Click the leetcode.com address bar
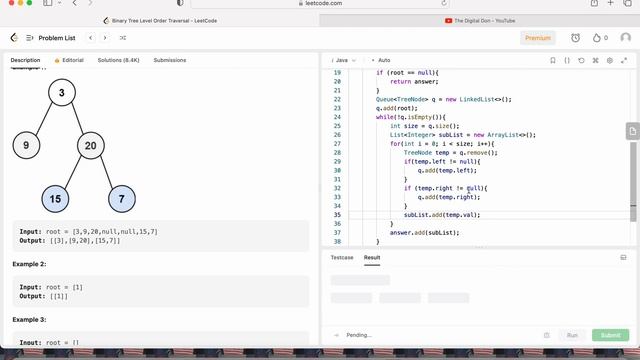Screen dimensions: 640x360 [x=320, y=3]
